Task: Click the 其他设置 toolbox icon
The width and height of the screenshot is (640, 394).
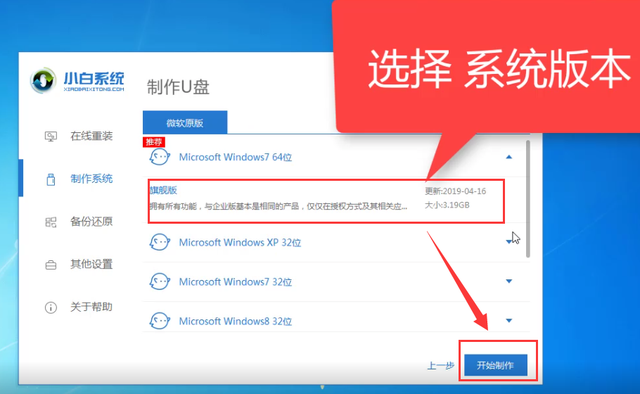Action: [x=51, y=265]
